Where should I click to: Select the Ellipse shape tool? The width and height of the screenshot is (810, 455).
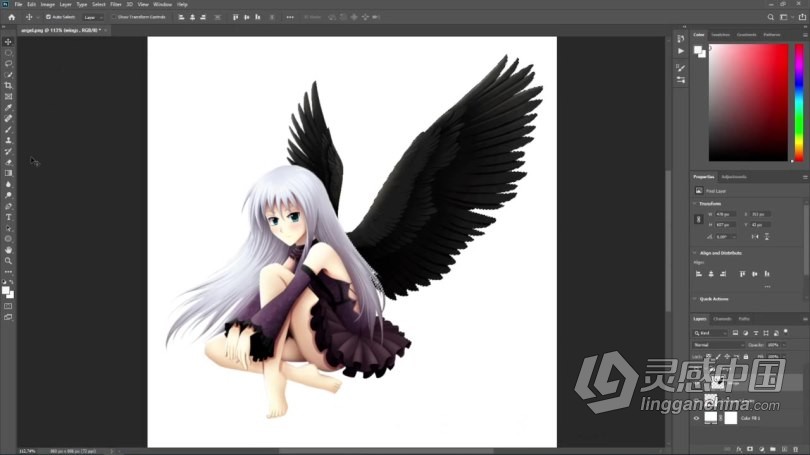click(8, 239)
